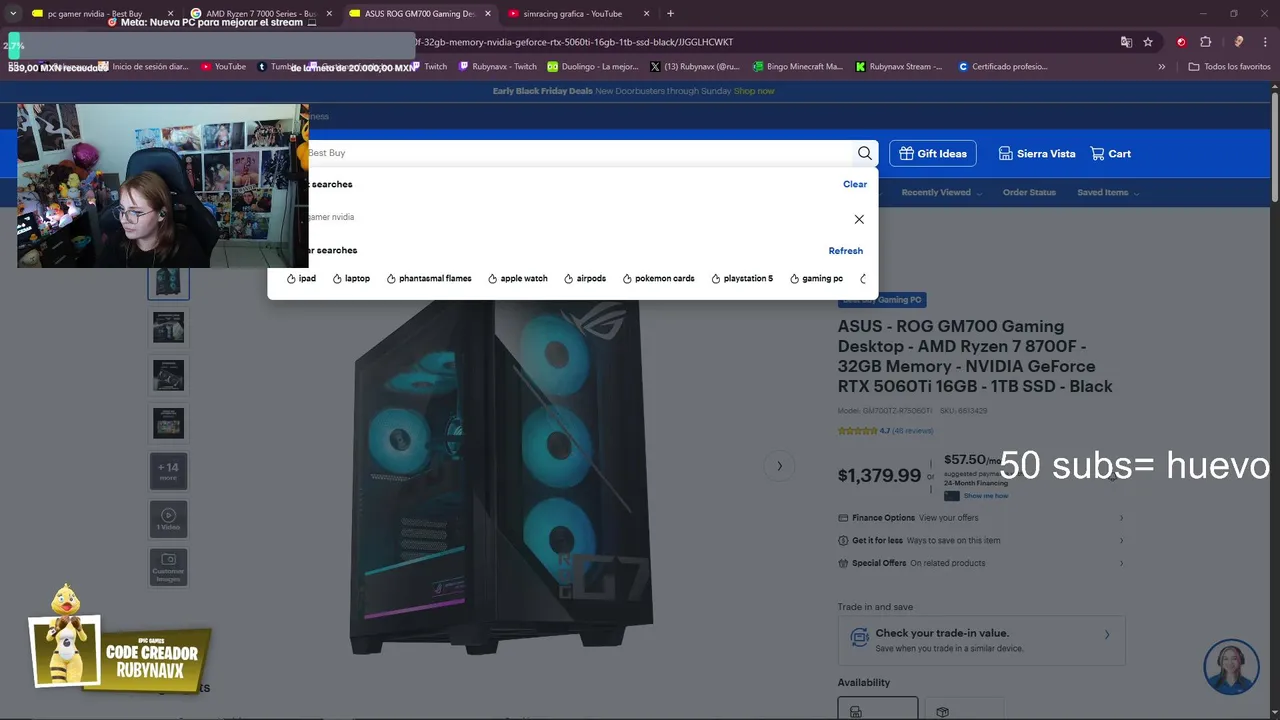This screenshot has height=720, width=1280.
Task: Pick the 'pokemon cards' trending search chip
Action: click(x=659, y=279)
